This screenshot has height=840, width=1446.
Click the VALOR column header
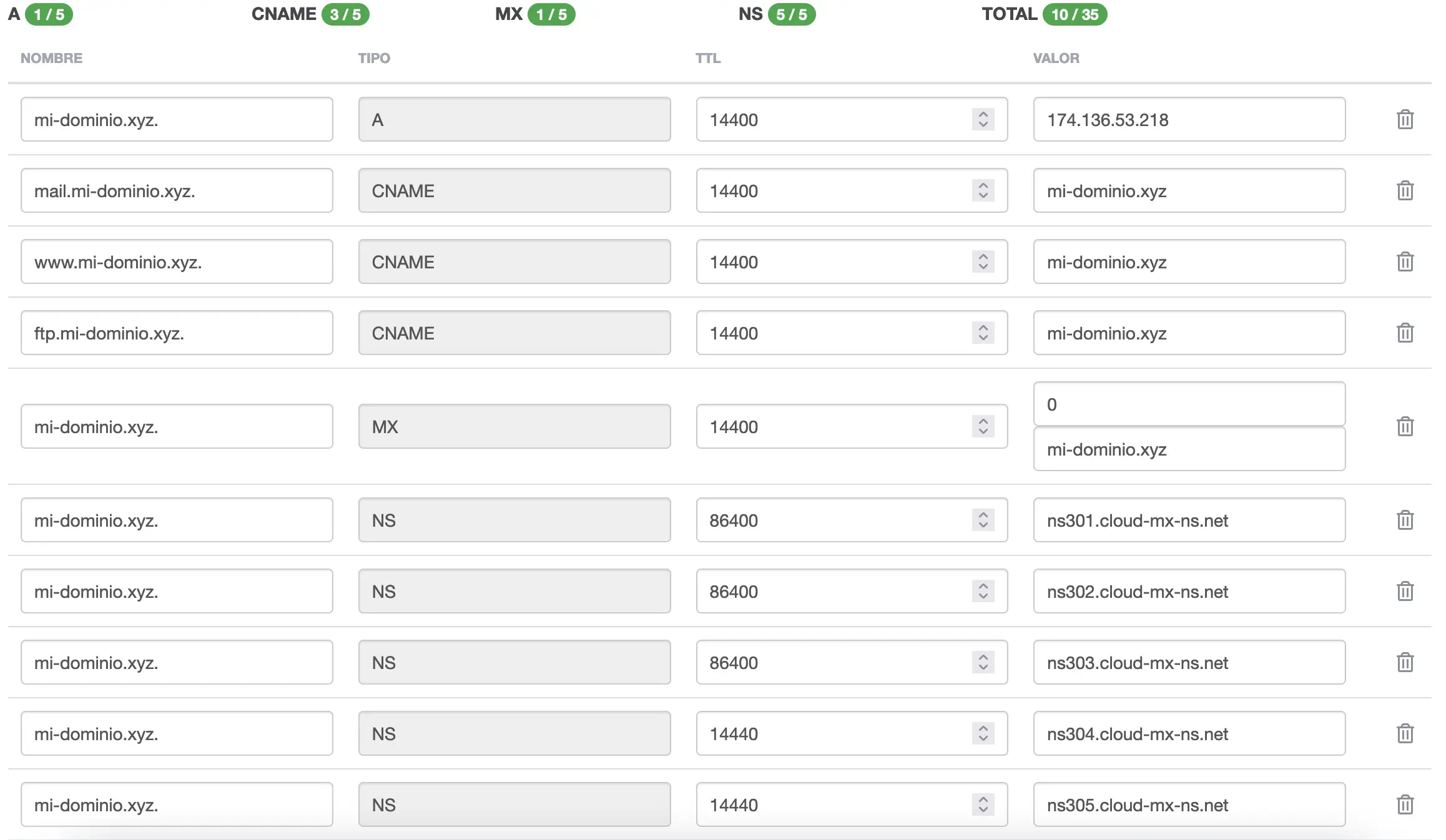pos(1056,58)
